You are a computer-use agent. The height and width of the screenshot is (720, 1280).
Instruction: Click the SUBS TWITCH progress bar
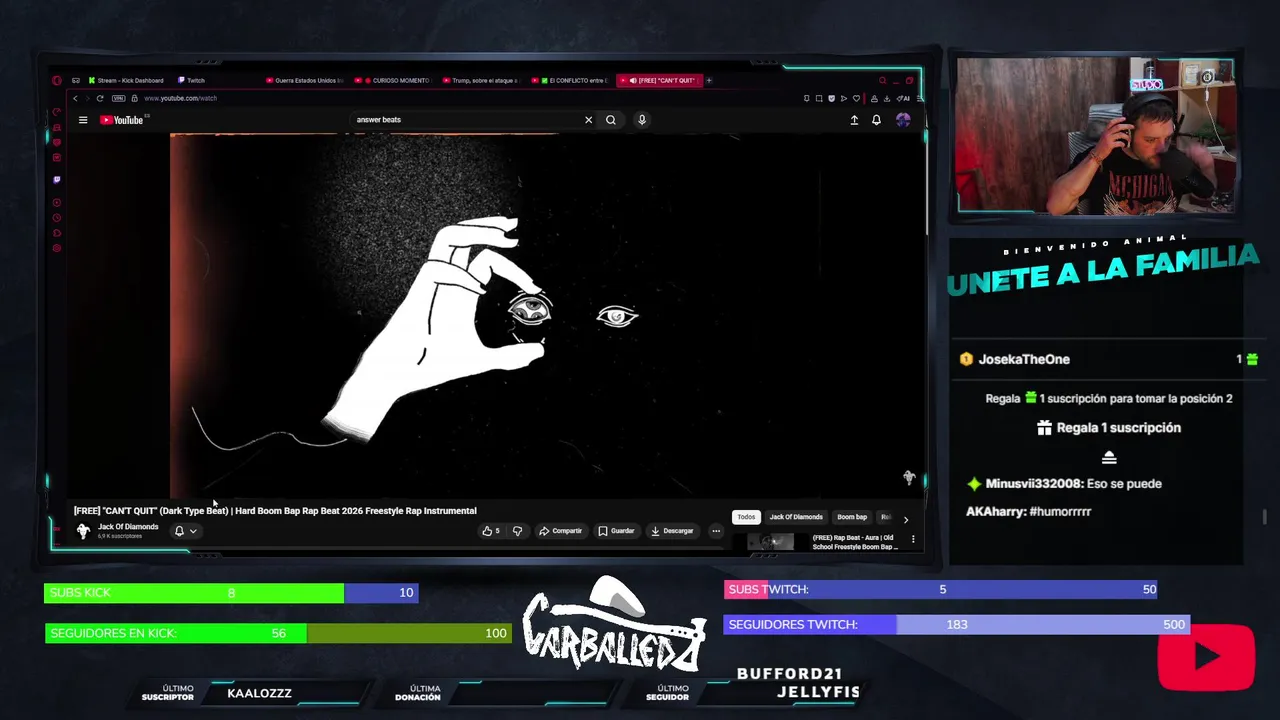942,589
